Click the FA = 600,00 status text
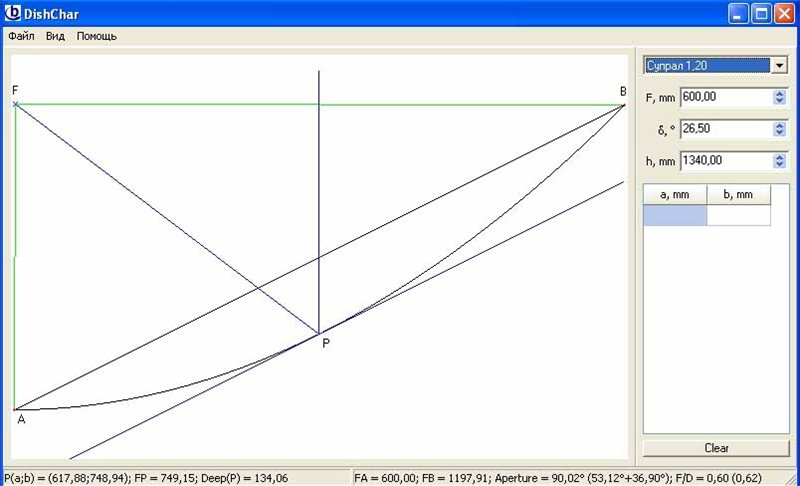The height and width of the screenshot is (486, 800). pos(386,478)
